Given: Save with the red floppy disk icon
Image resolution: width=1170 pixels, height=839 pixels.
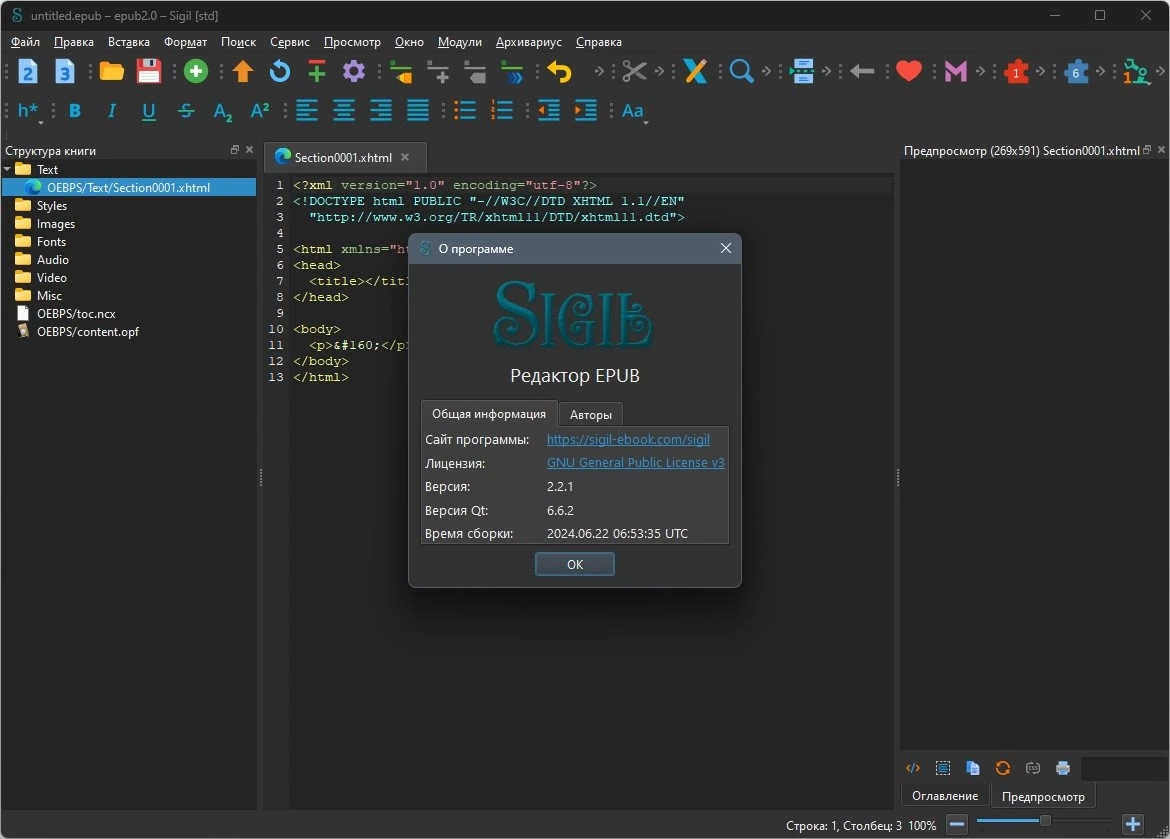Looking at the screenshot, I should [x=149, y=72].
